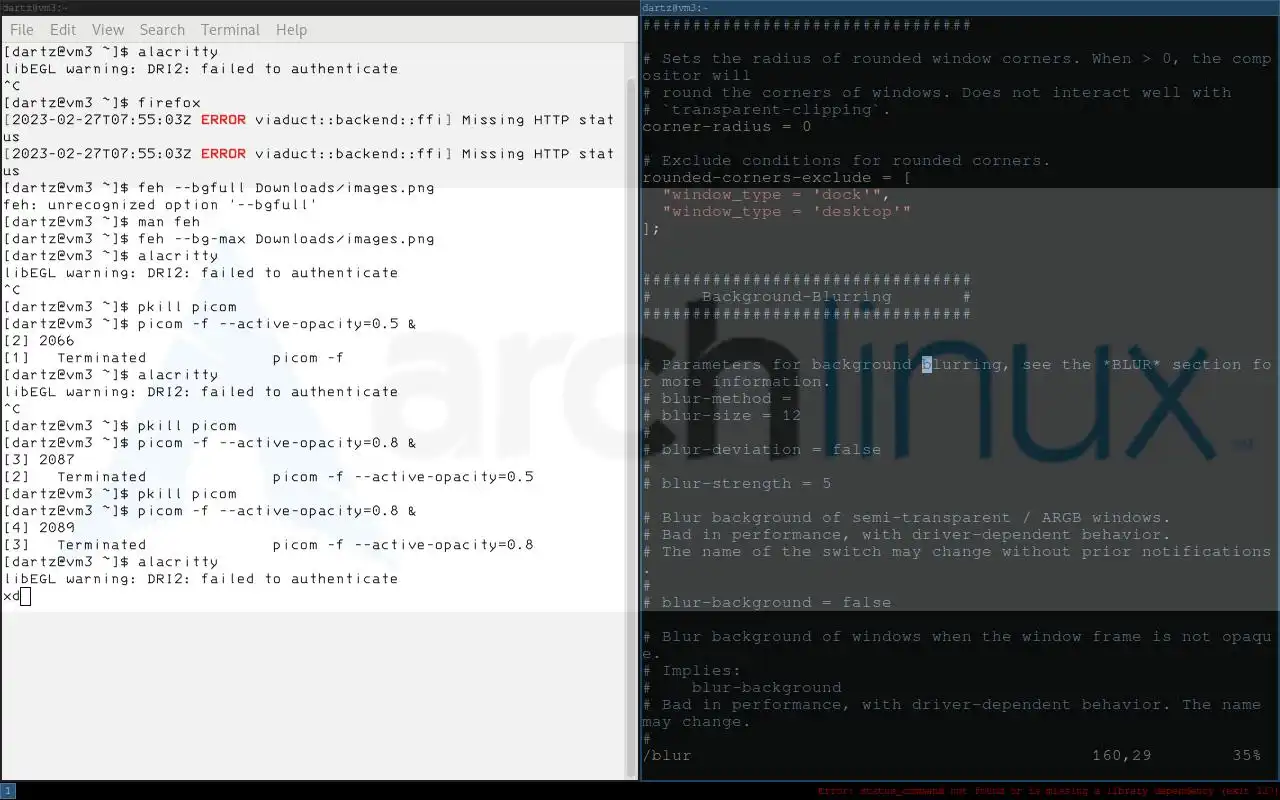Screen dimensions: 1280x800
Task: Open the Help menu in the terminal
Action: (x=291, y=30)
